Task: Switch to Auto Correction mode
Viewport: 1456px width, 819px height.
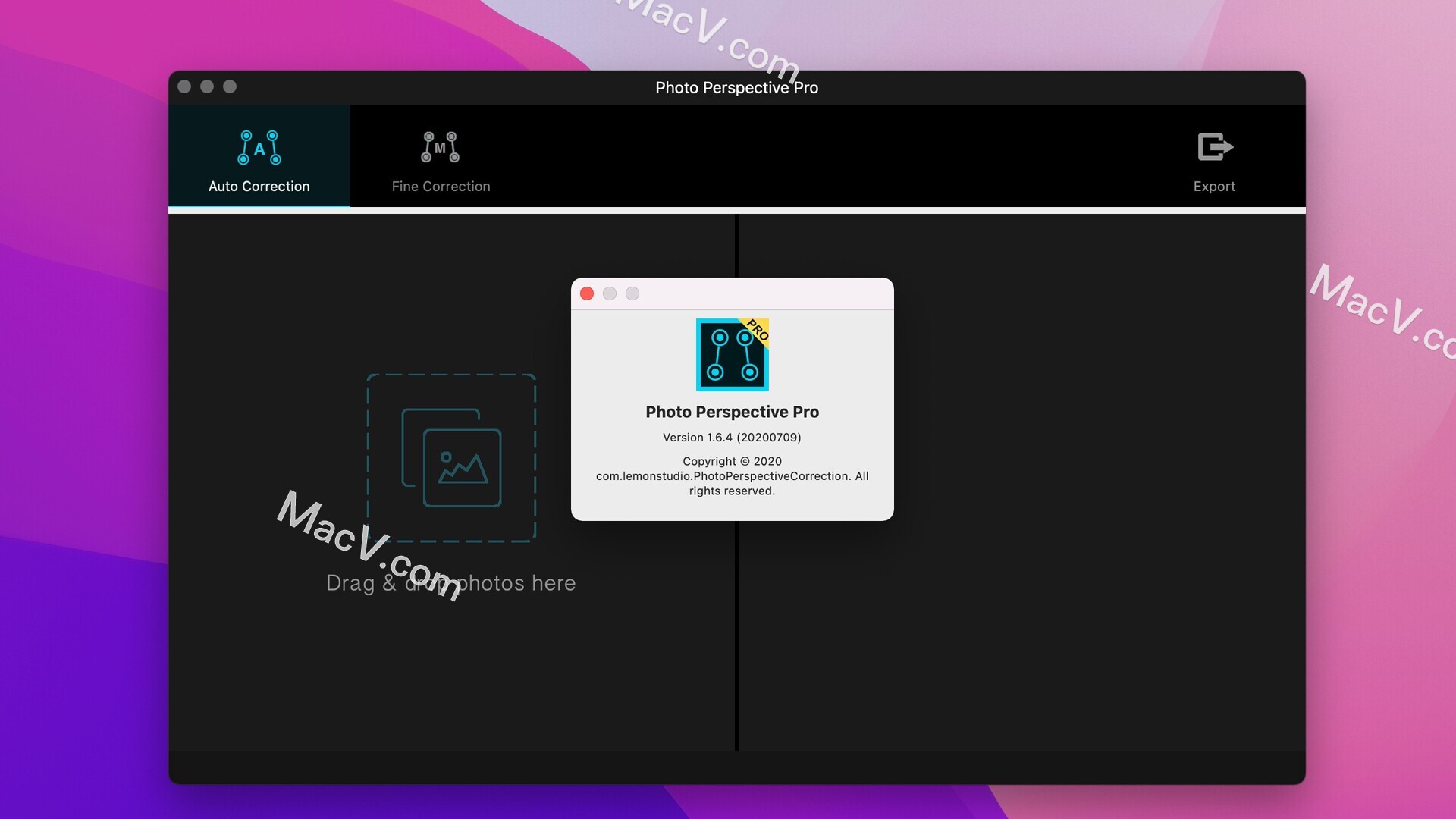Action: click(259, 157)
